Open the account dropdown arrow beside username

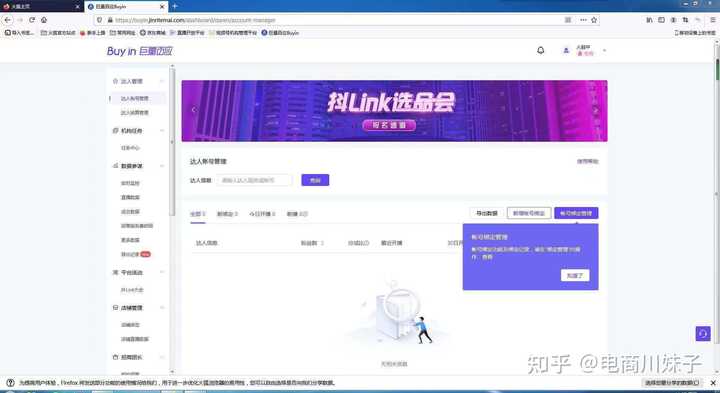coord(604,51)
